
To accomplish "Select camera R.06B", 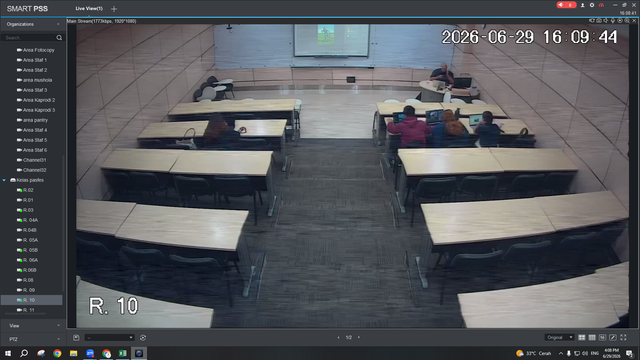I will (x=27, y=270).
